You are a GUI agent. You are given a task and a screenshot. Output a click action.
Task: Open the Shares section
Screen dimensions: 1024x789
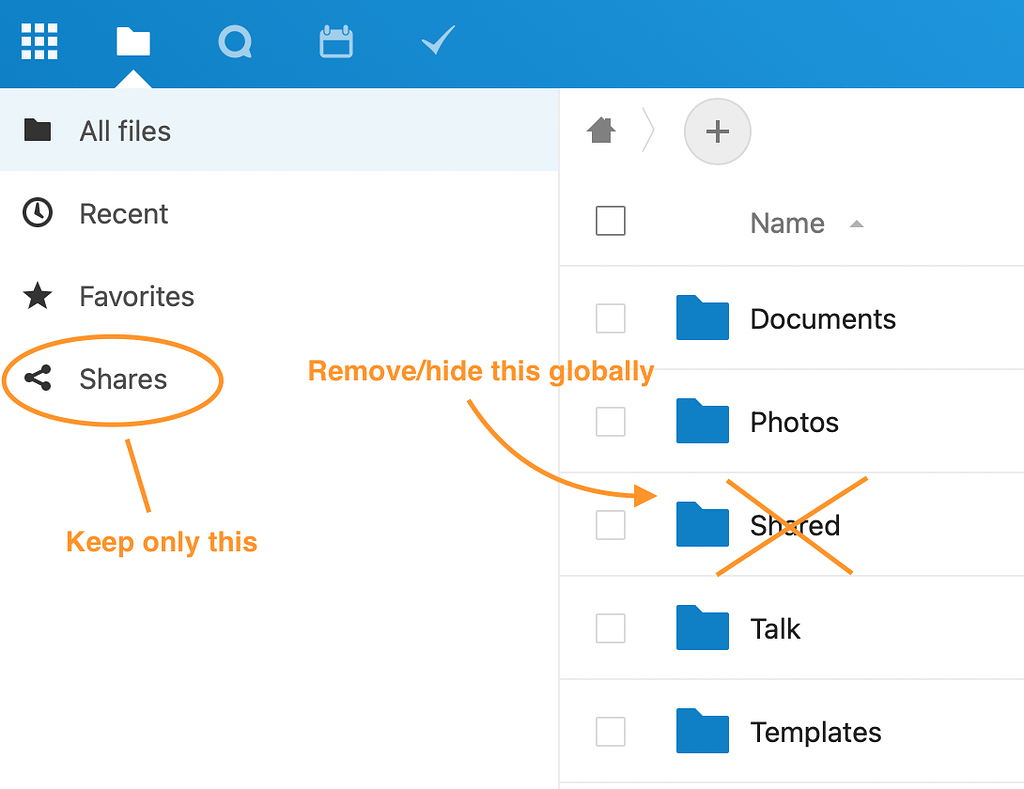[123, 379]
